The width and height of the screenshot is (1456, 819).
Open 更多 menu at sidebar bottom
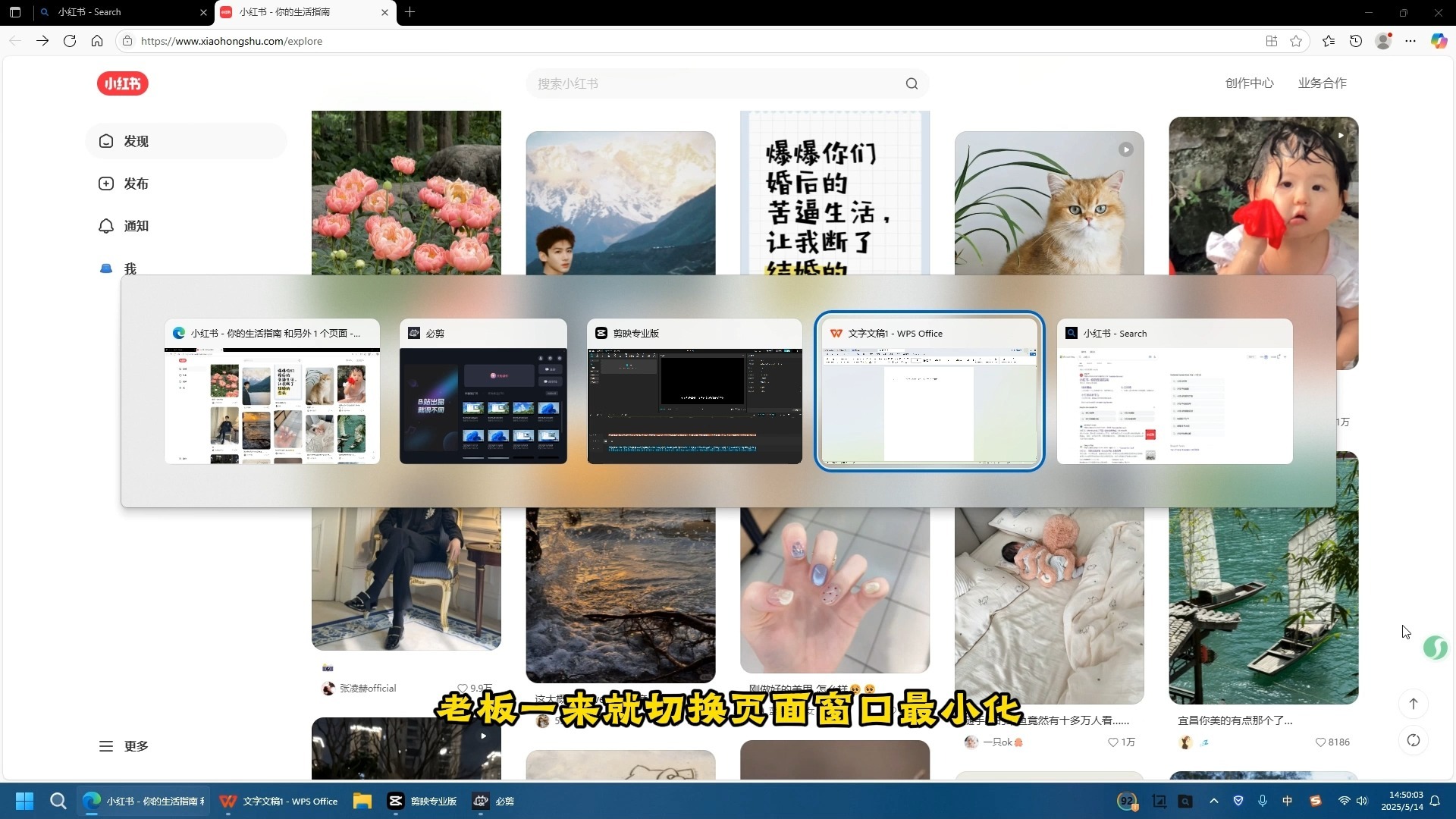pyautogui.click(x=124, y=746)
